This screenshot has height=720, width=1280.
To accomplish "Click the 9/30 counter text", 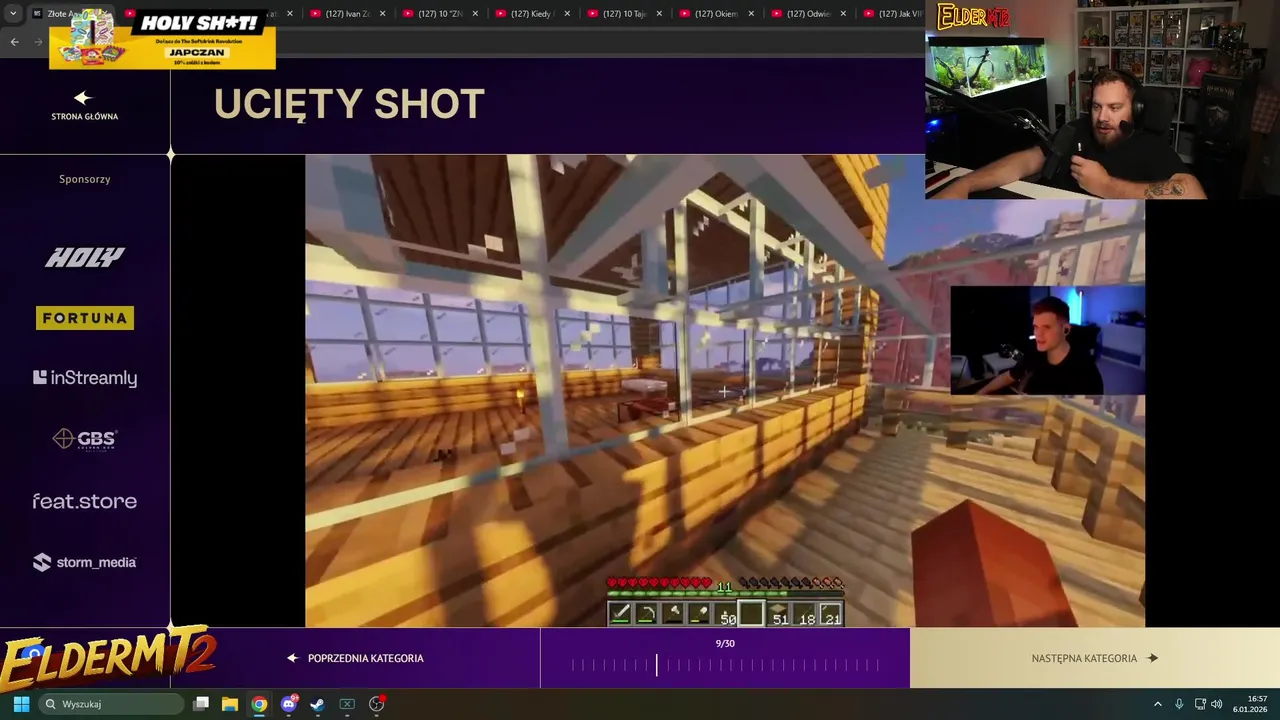I will [725, 643].
